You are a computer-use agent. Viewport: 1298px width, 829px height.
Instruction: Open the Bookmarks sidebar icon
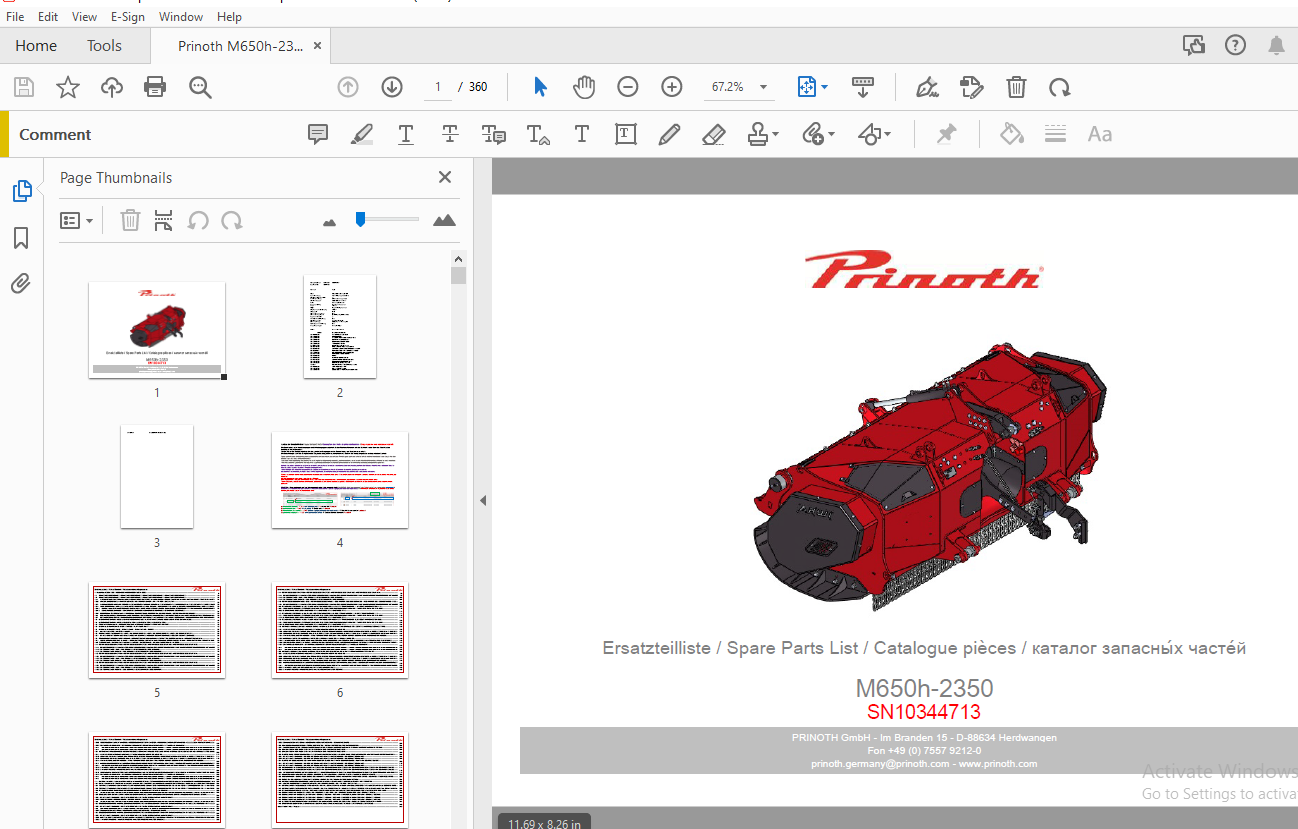[21, 238]
